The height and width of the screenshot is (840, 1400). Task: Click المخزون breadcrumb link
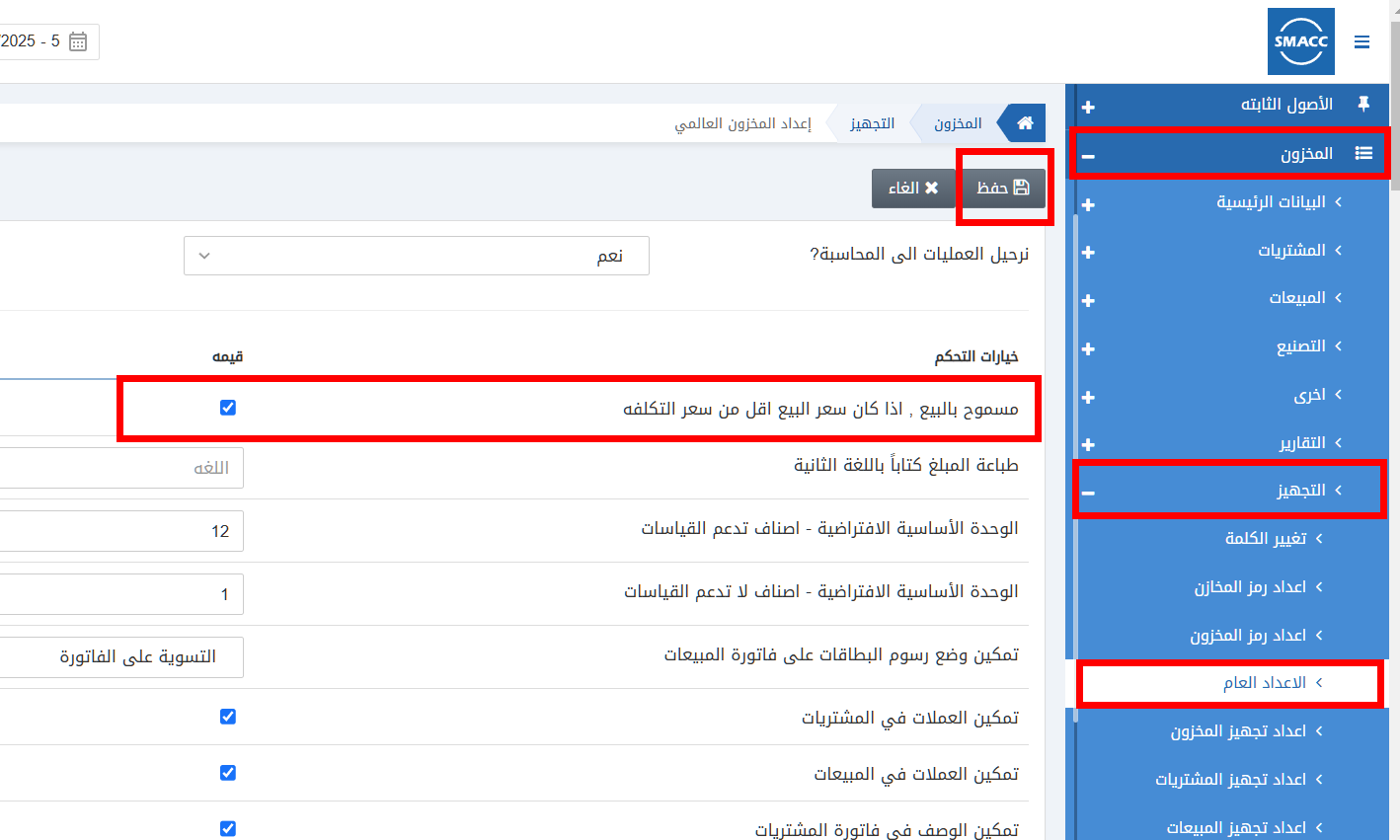click(958, 123)
